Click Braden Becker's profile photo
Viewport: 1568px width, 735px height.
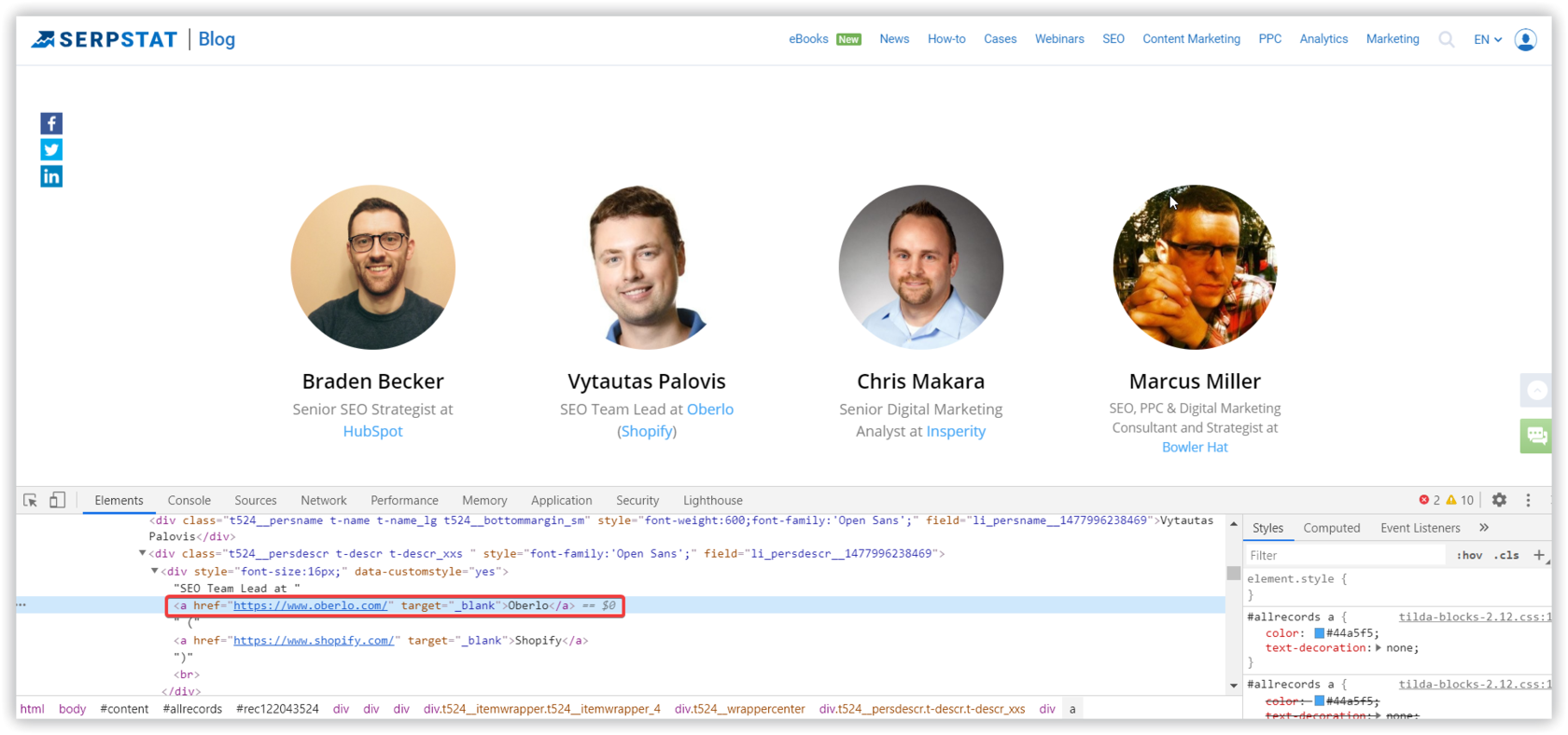click(372, 267)
